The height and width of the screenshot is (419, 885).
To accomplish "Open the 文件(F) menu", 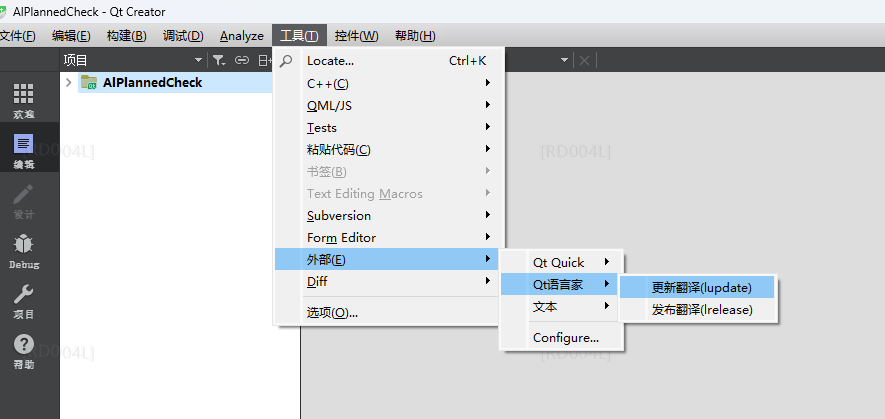I will point(17,36).
